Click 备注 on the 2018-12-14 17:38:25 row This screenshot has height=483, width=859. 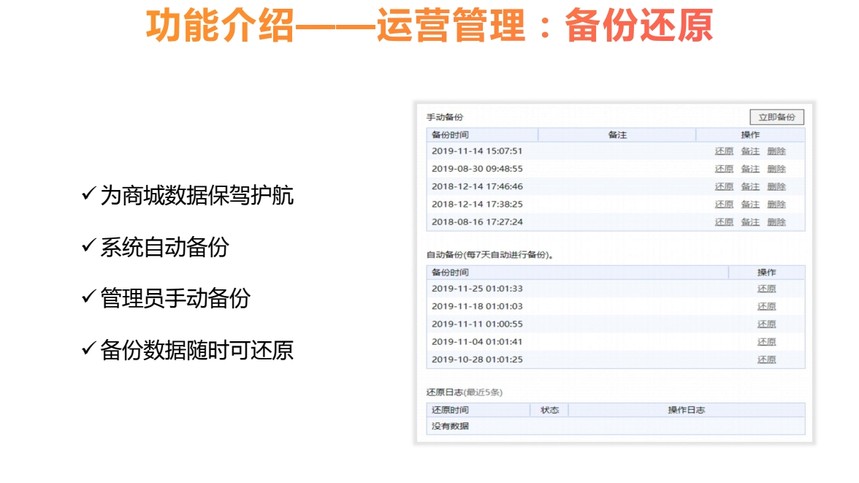[x=750, y=204]
